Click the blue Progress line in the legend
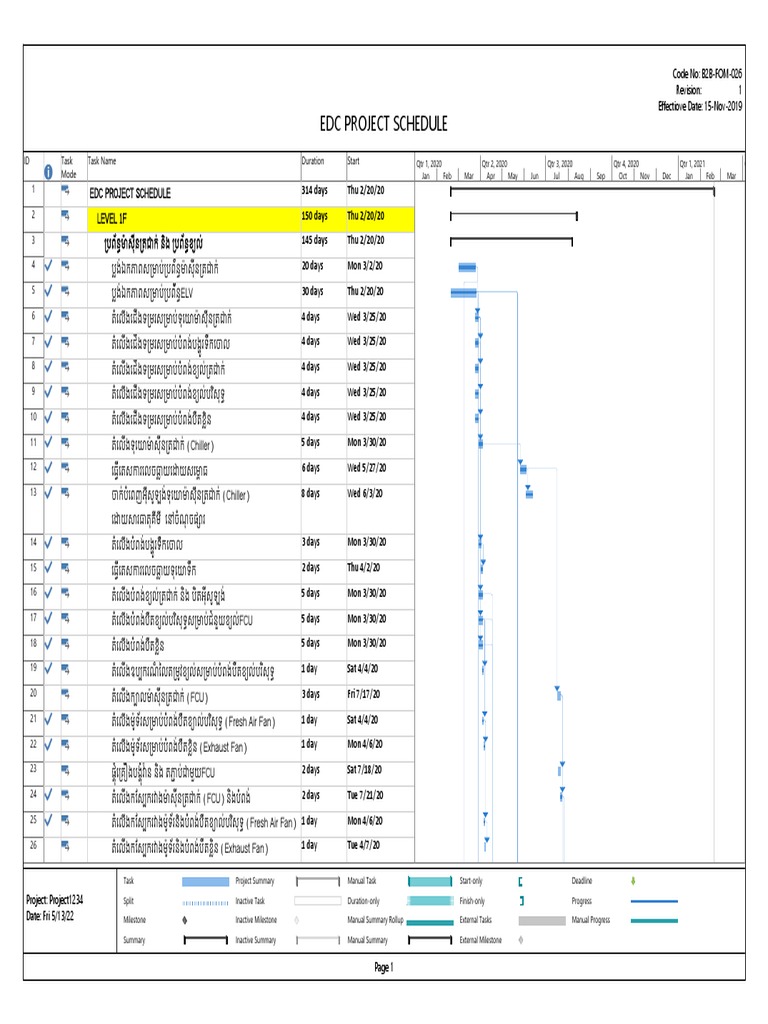The height and width of the screenshot is (1024, 768). click(654, 901)
